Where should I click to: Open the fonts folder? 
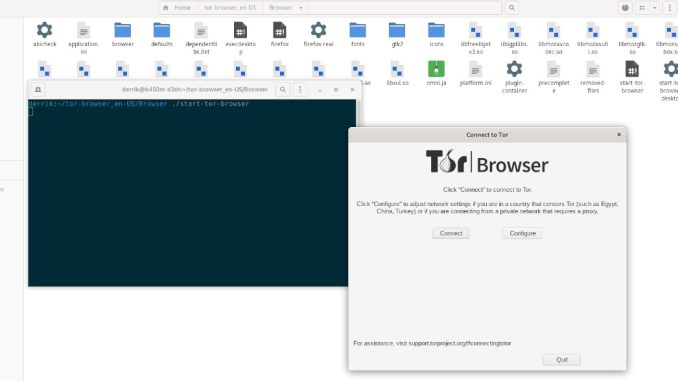[358, 34]
